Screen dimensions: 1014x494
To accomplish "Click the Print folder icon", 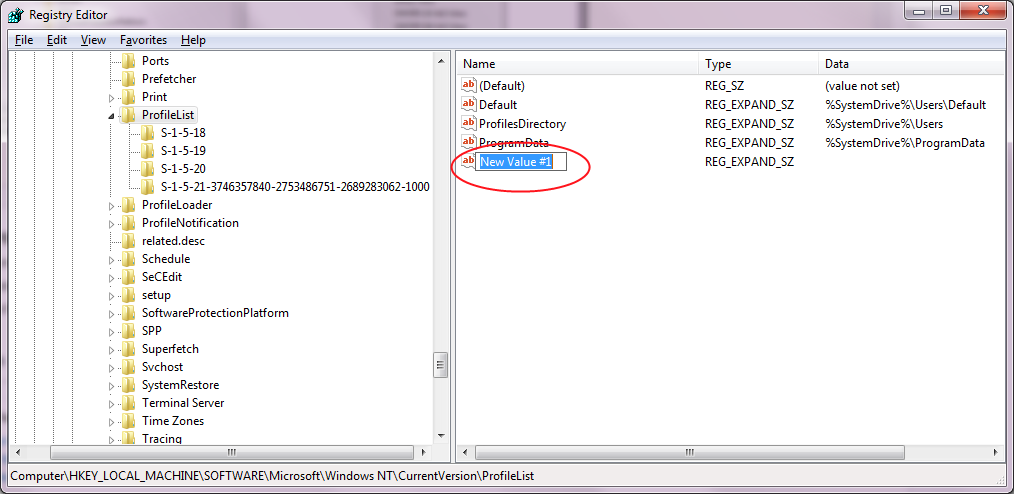I will click(x=128, y=97).
